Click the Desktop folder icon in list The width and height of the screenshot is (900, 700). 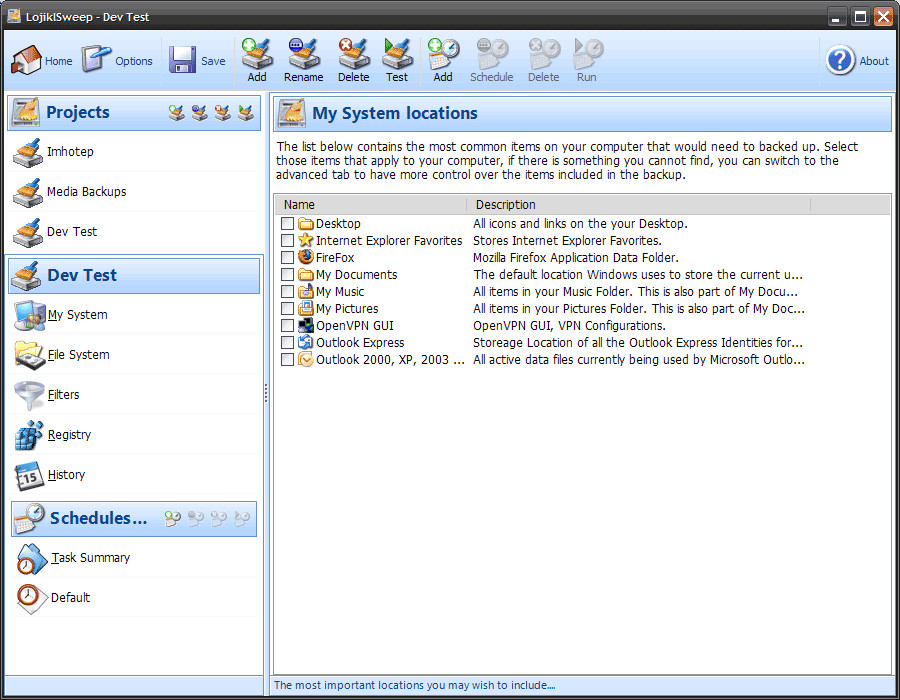(305, 223)
